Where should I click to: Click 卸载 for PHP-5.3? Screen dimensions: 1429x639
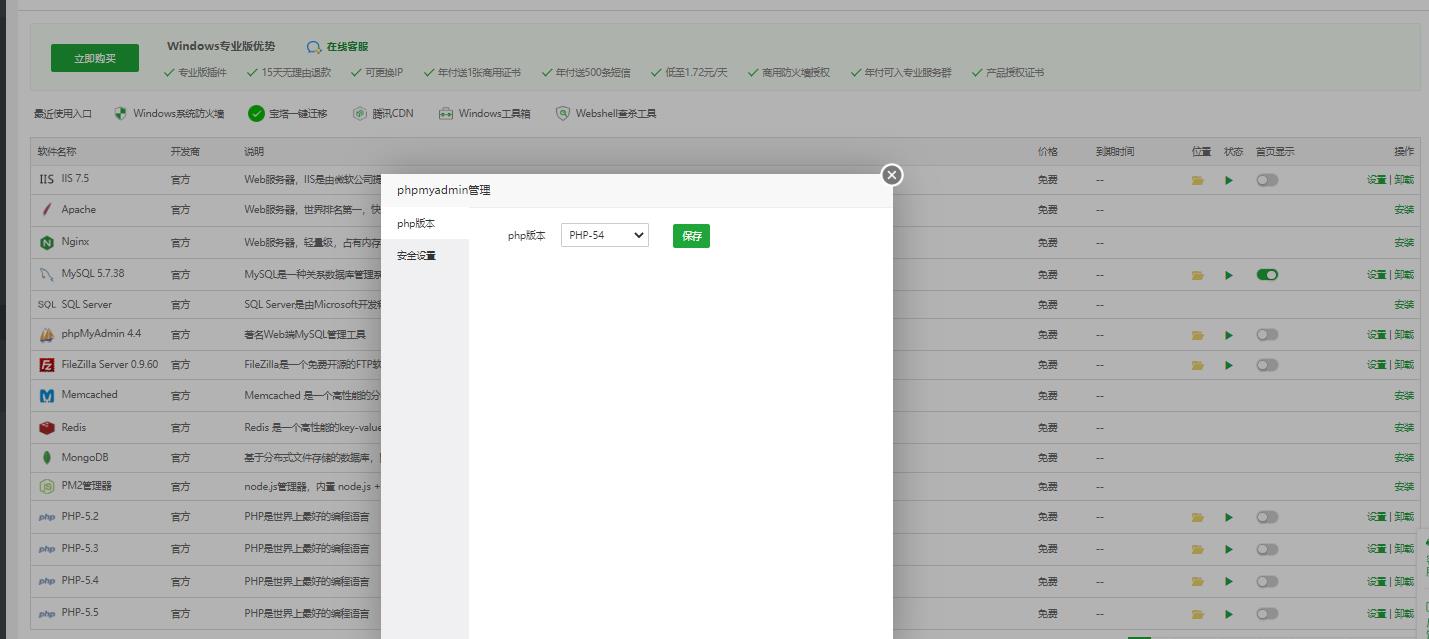tap(1404, 550)
